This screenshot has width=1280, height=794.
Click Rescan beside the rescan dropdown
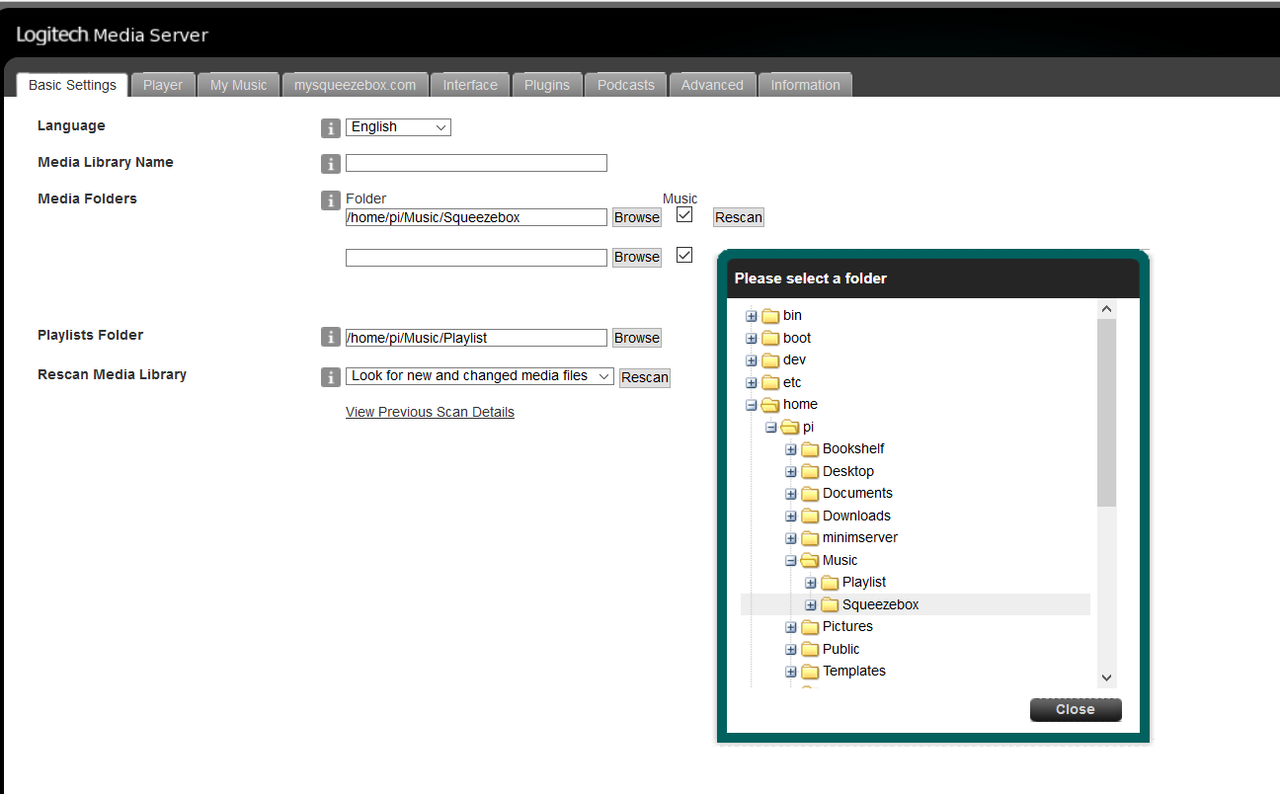[x=645, y=377]
